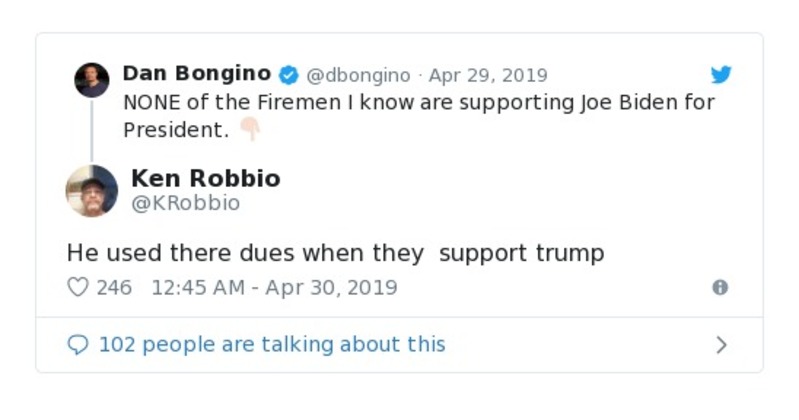Visit the @dbongino handle
This screenshot has width=799, height=420.
358,75
